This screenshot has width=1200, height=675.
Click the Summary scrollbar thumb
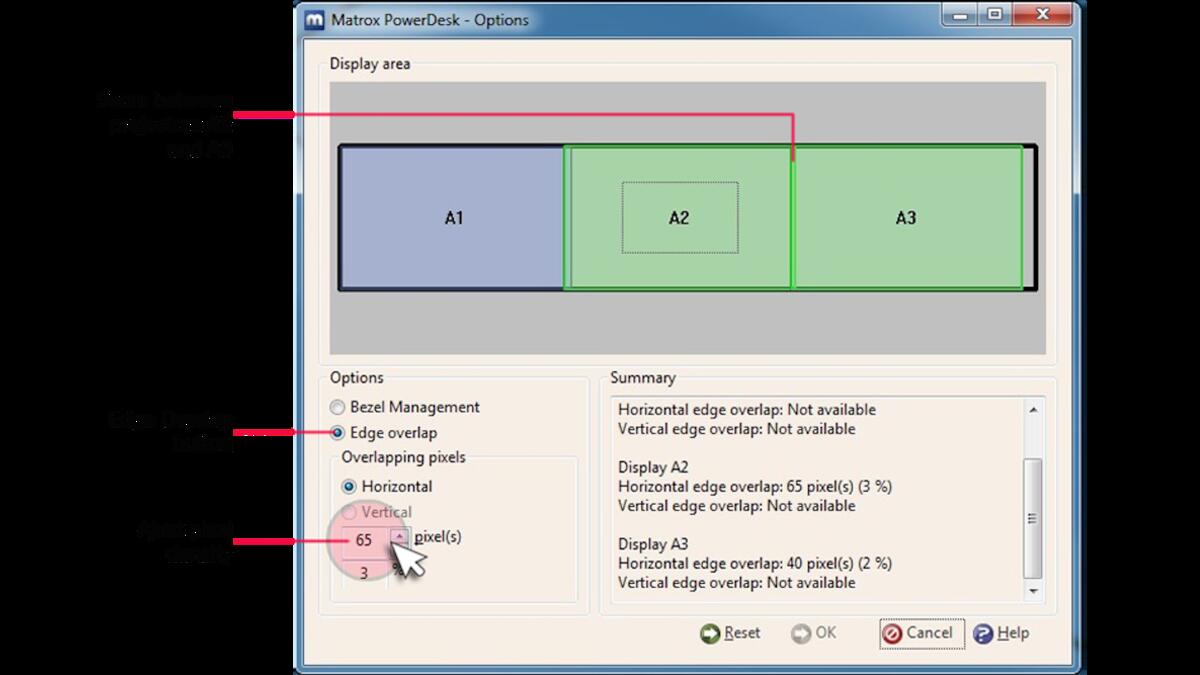(x=1034, y=518)
